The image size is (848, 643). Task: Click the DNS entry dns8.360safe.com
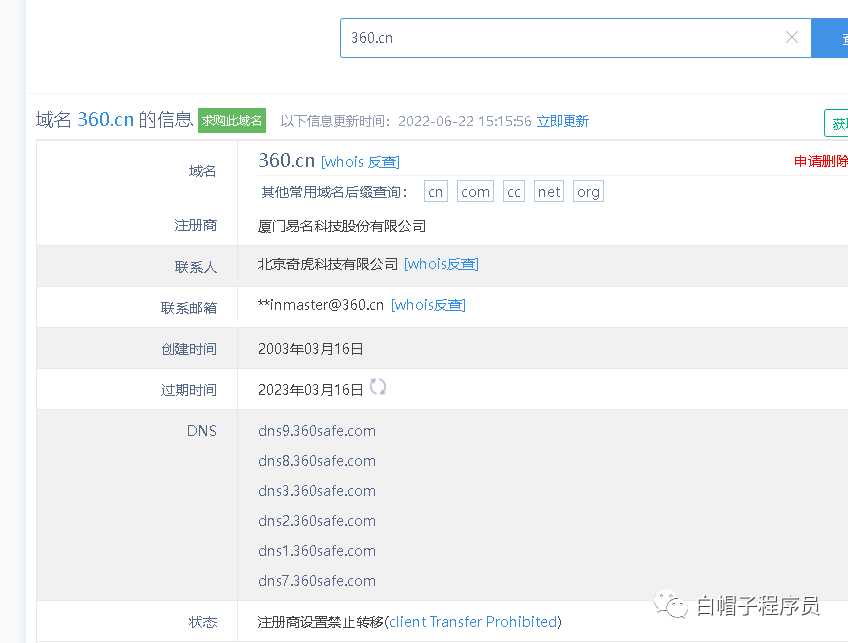coord(317,461)
